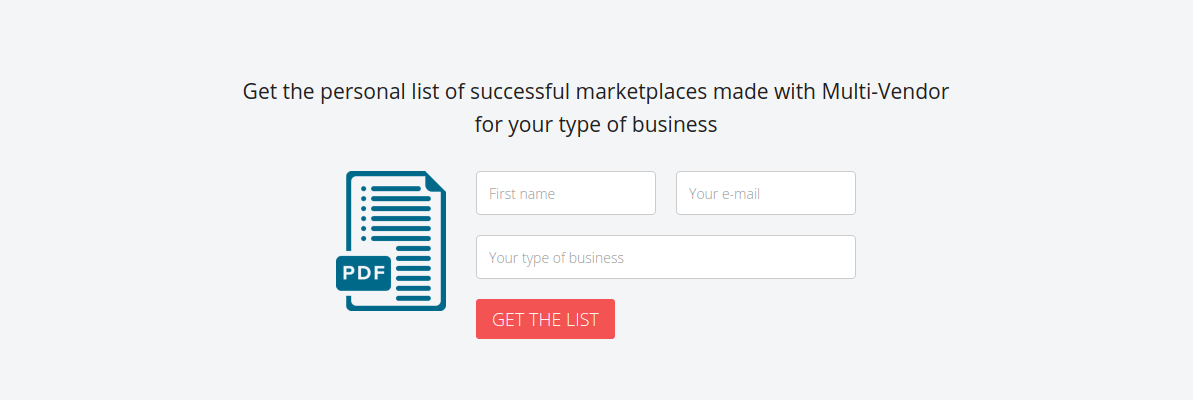The image size is (1193, 400).
Task: Click the bottom text lines of PDF icon
Action: click(x=413, y=278)
